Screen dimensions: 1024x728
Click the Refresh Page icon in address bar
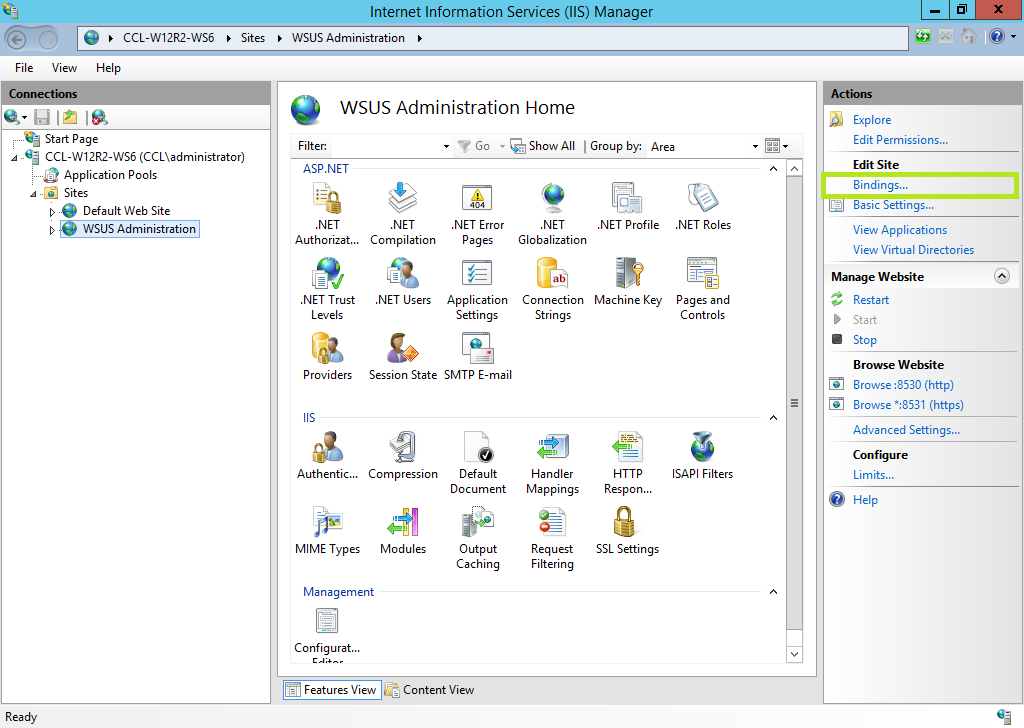(x=923, y=37)
